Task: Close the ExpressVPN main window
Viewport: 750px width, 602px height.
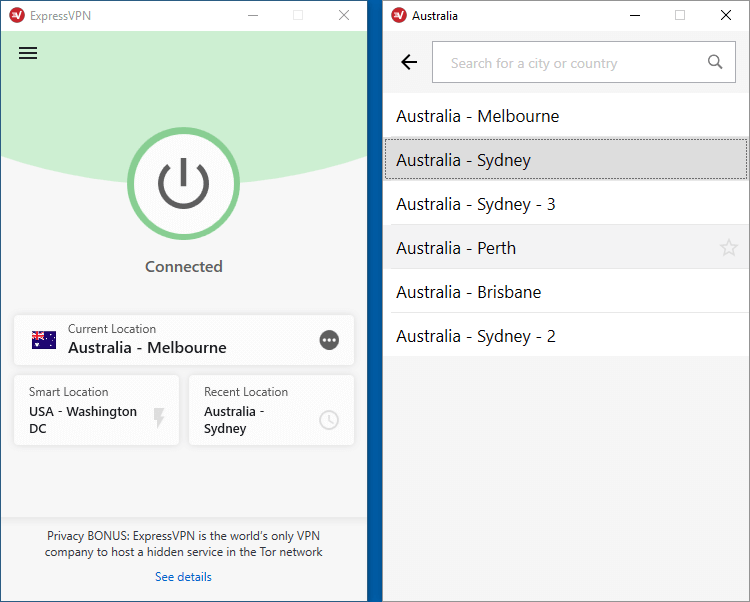Action: (x=344, y=15)
